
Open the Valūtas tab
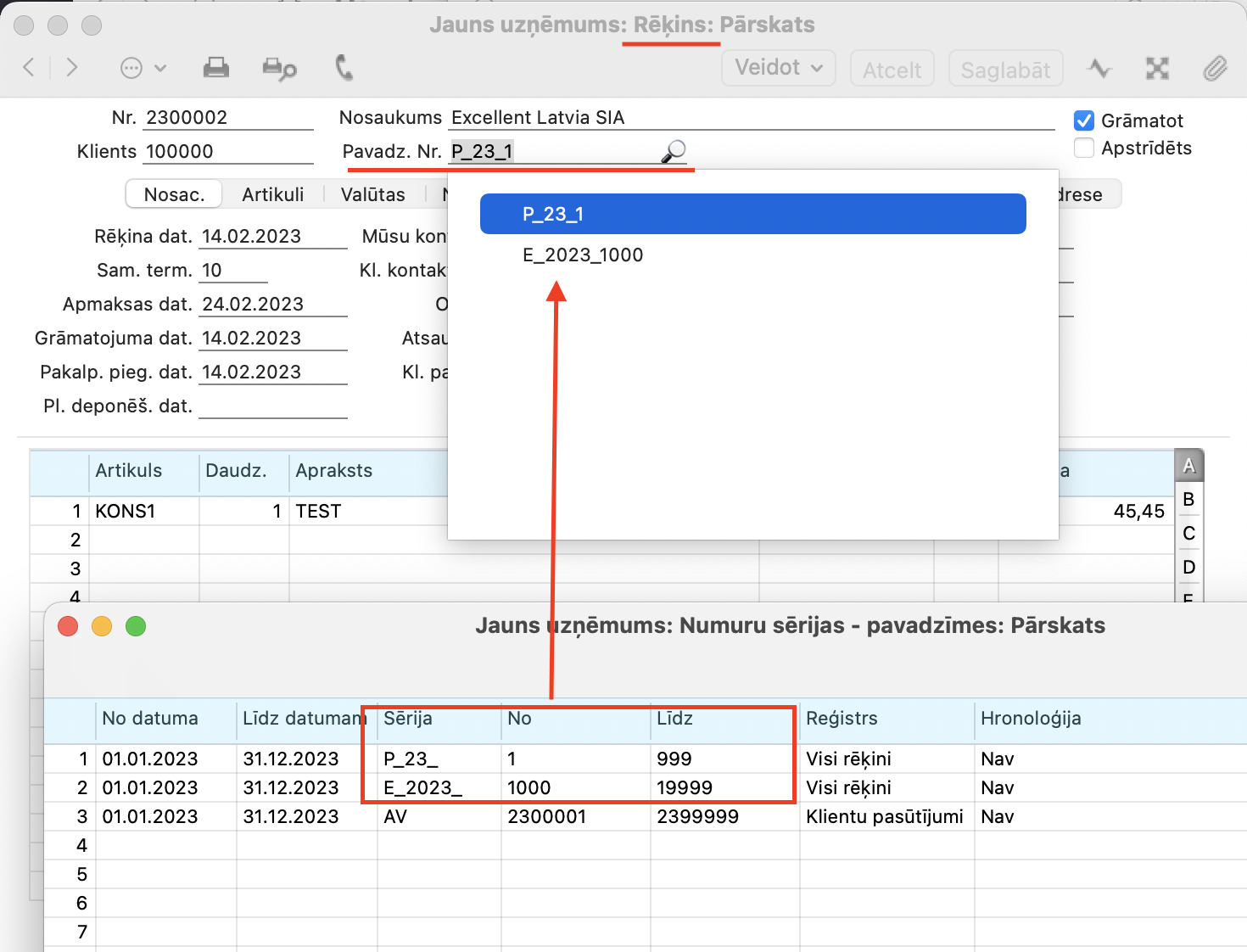(x=372, y=194)
